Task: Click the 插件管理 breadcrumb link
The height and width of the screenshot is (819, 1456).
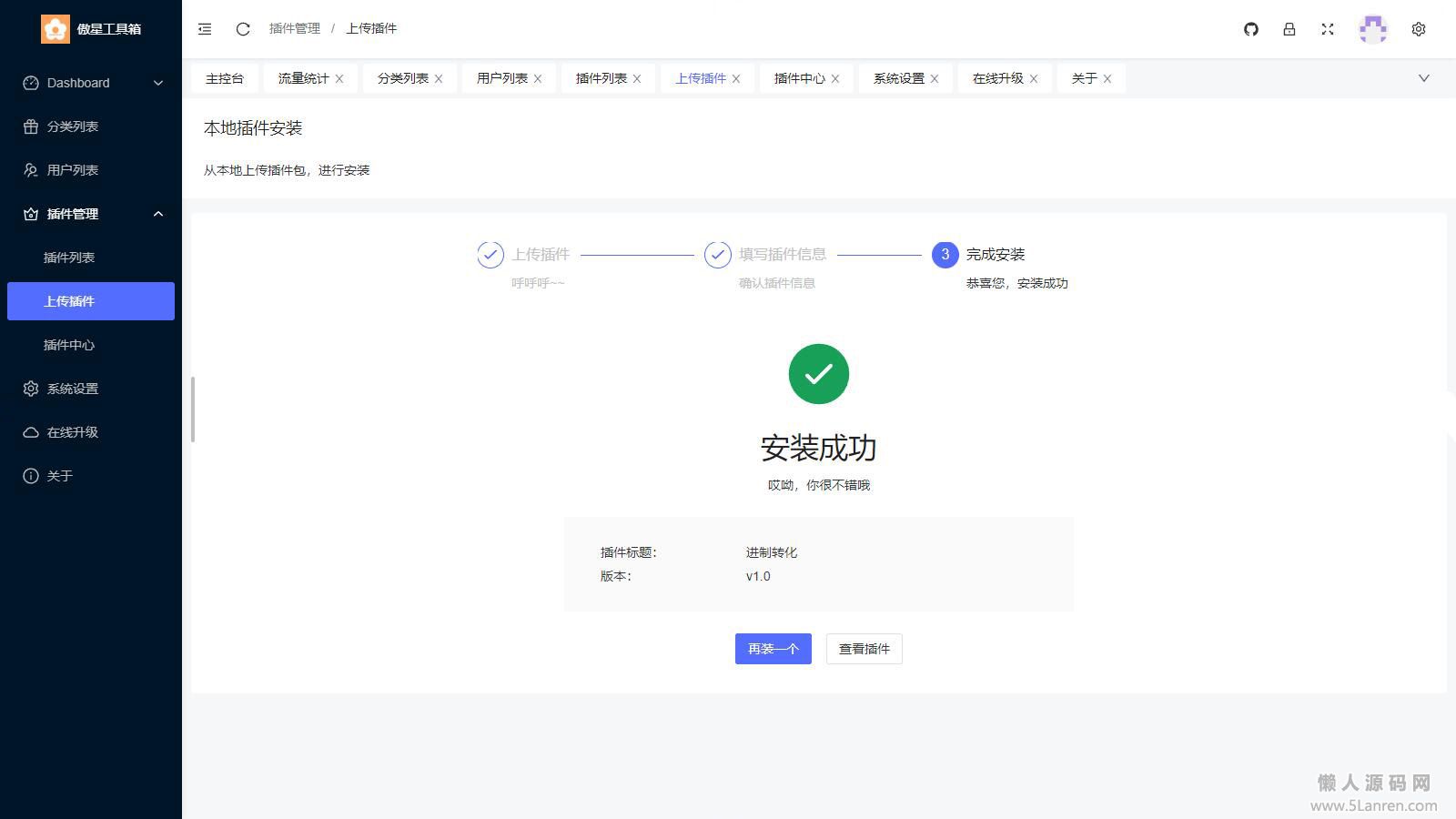Action: (x=295, y=29)
